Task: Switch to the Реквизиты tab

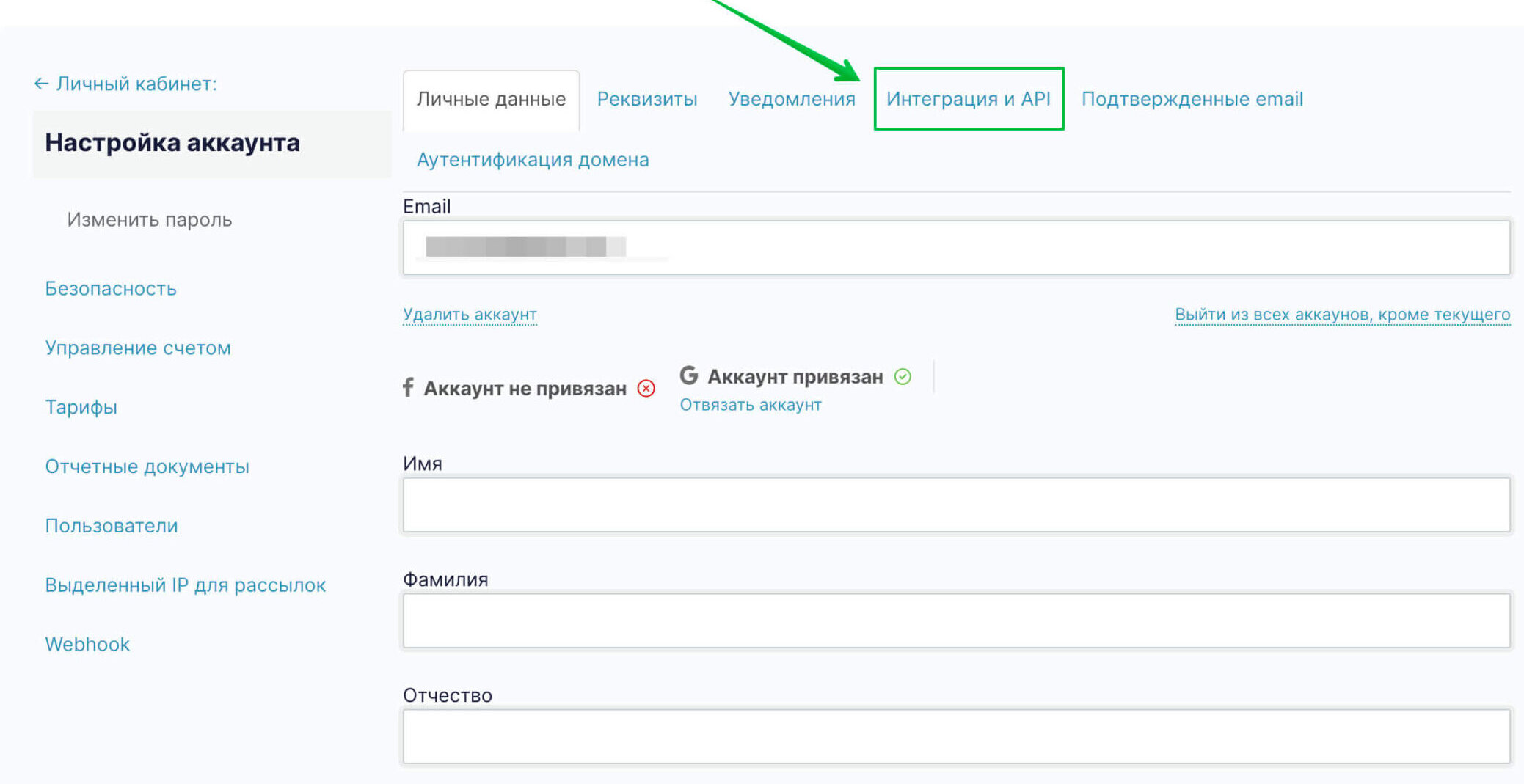Action: pos(647,99)
